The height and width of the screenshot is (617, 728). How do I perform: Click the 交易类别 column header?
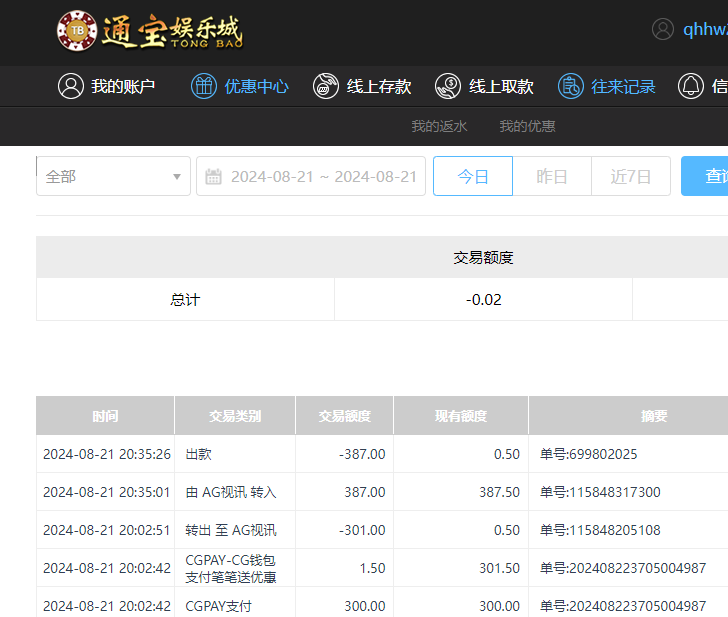(234, 416)
